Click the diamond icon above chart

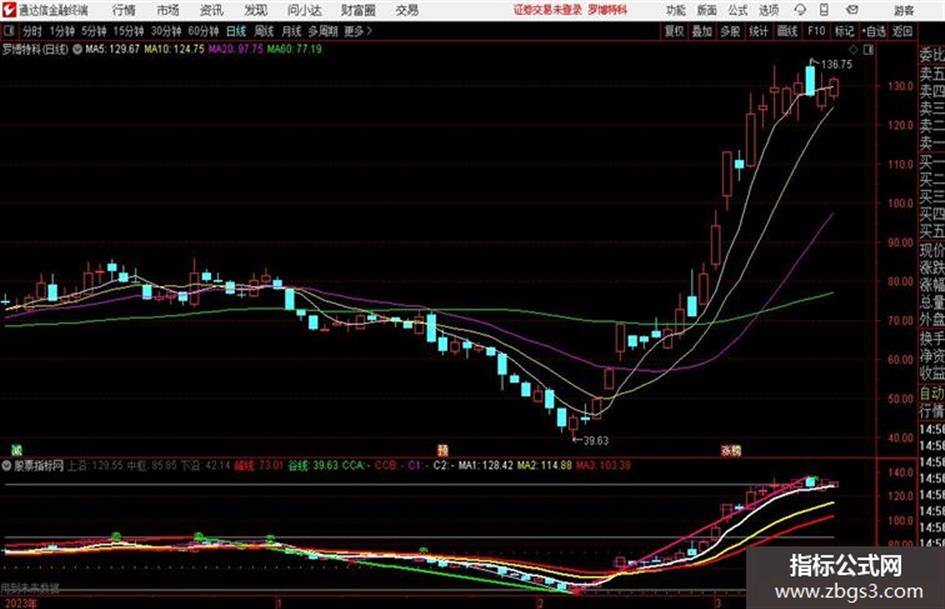(853, 50)
